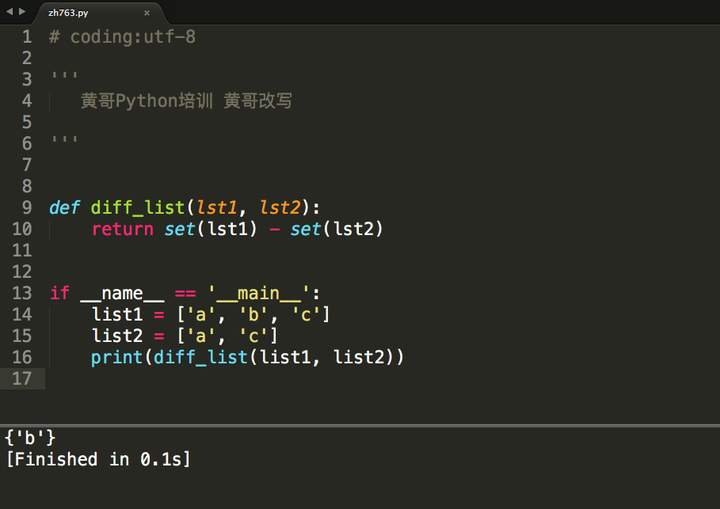This screenshot has width=720, height=509.
Task: Click the lst2 parameter in function signature
Action: coord(280,208)
